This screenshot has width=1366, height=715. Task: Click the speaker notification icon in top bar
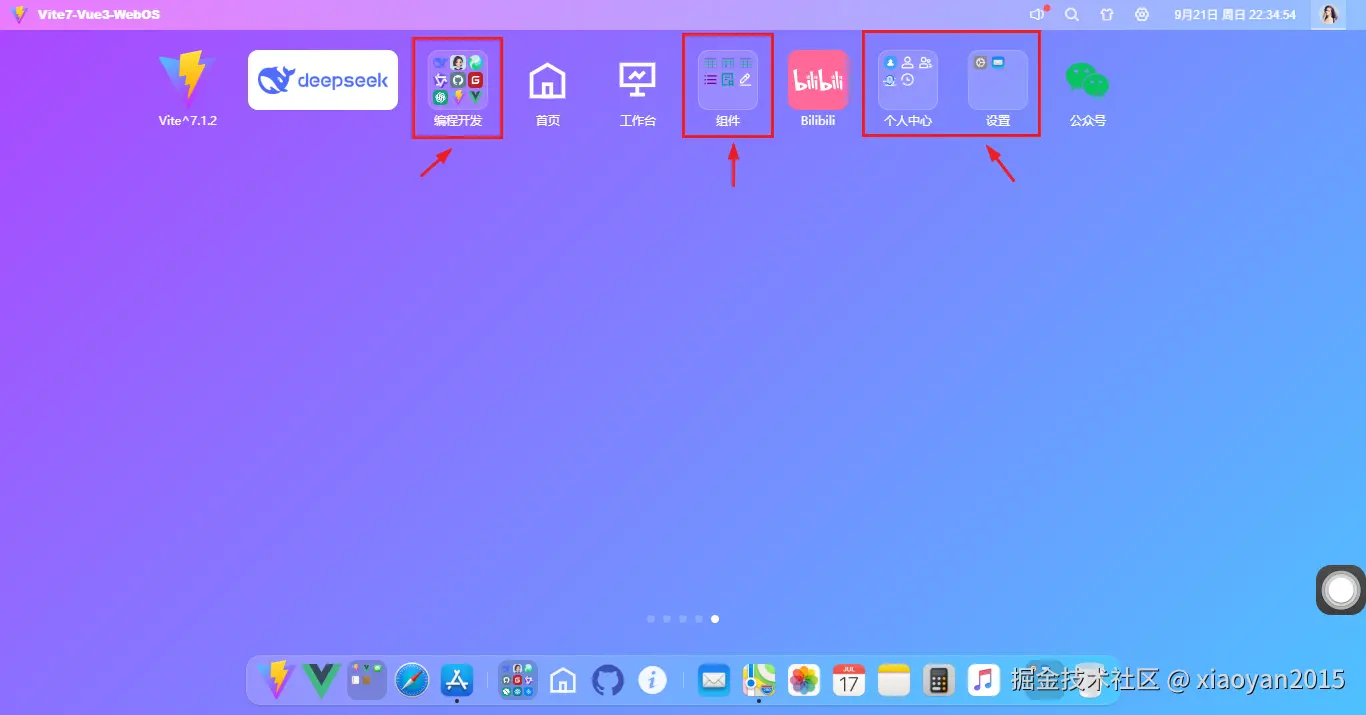pyautogui.click(x=1037, y=14)
